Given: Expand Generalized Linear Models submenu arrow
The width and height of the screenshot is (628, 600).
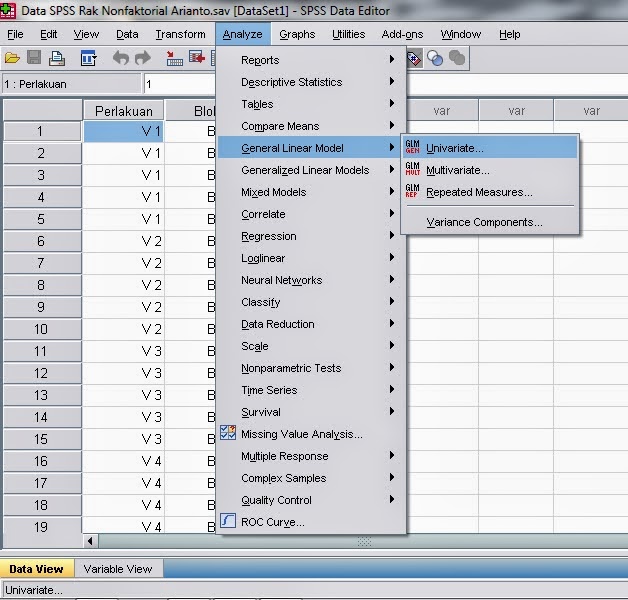Looking at the screenshot, I should (x=392, y=170).
